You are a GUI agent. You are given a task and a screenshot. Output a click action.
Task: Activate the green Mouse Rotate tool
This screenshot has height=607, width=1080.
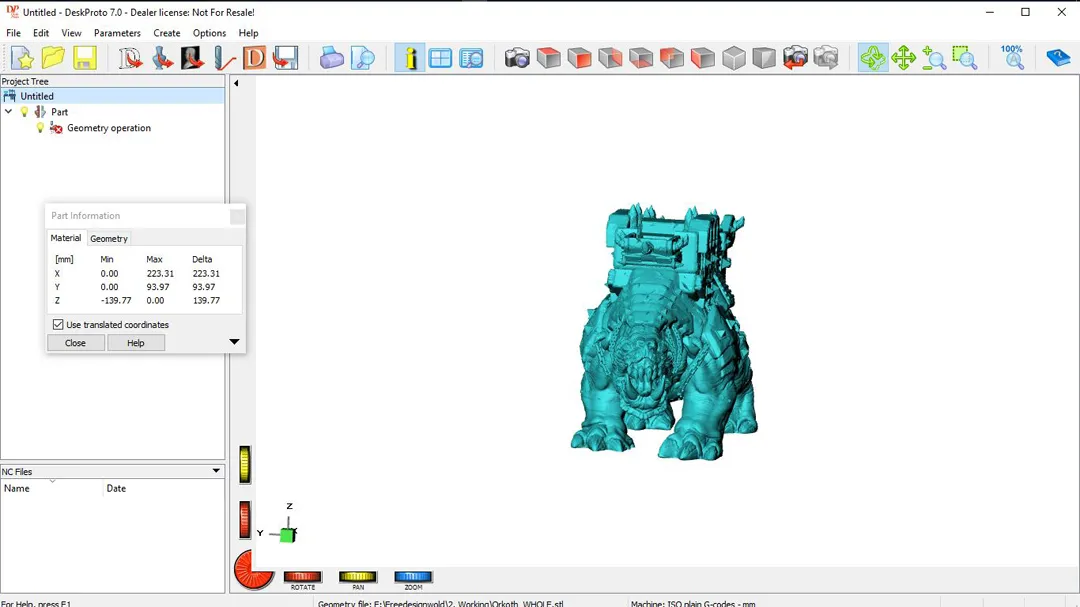point(873,58)
